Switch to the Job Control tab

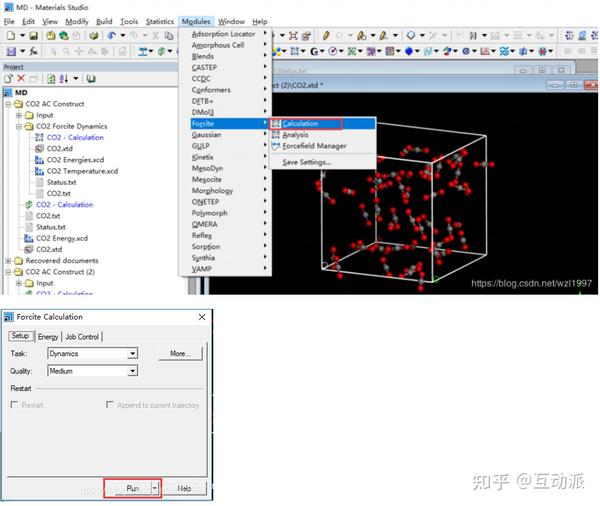pyautogui.click(x=82, y=337)
